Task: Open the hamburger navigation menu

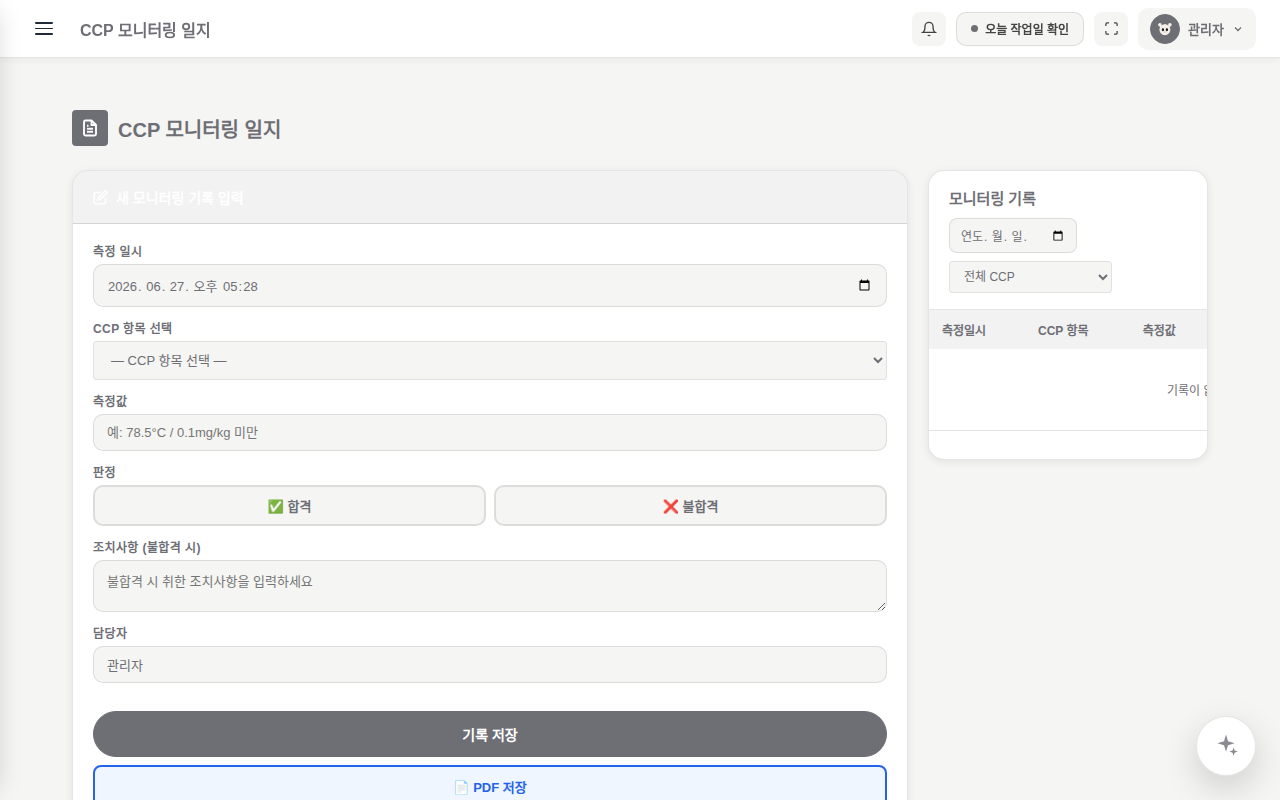Action: coord(44,29)
